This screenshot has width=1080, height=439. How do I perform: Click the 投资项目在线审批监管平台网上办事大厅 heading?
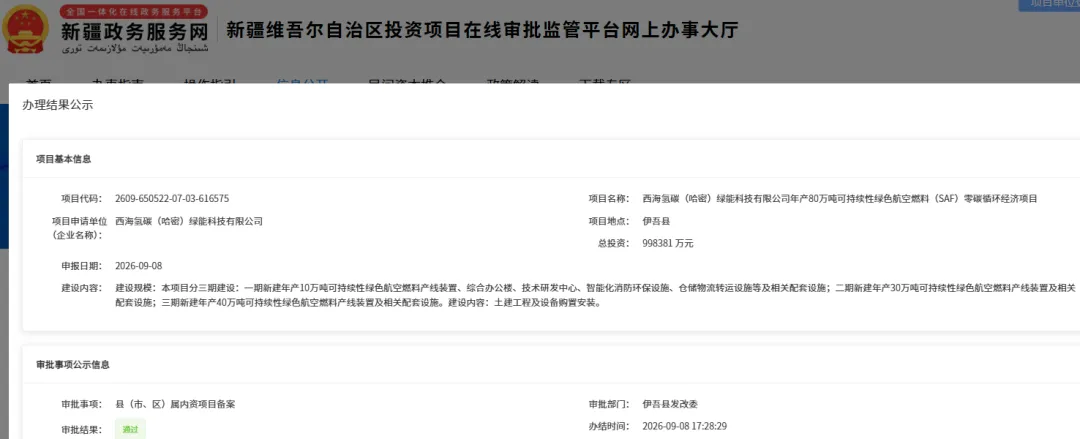(x=483, y=31)
